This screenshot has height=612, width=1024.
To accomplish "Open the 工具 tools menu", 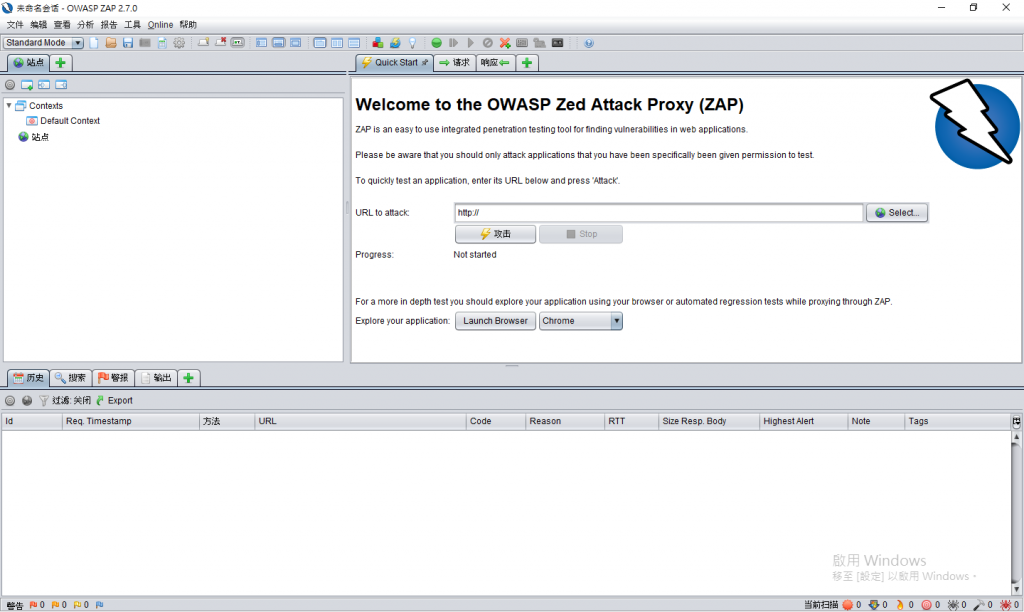I will coord(133,25).
